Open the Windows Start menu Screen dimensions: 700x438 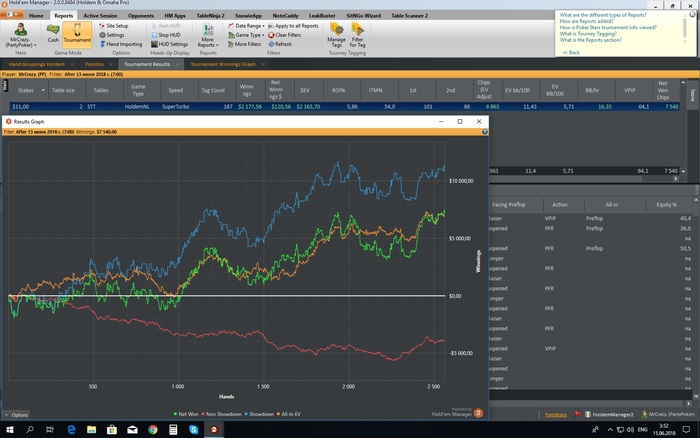(x=9, y=430)
